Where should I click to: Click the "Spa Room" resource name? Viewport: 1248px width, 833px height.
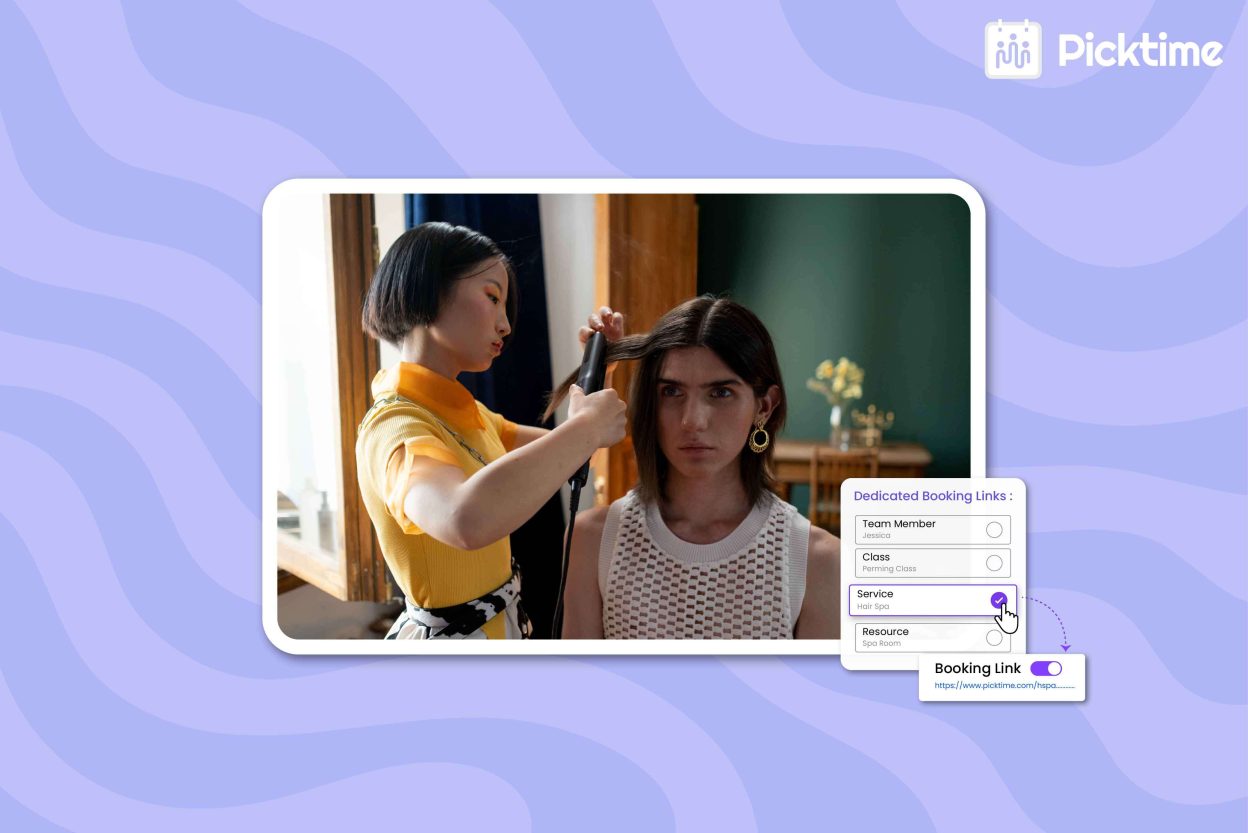pyautogui.click(x=881, y=643)
